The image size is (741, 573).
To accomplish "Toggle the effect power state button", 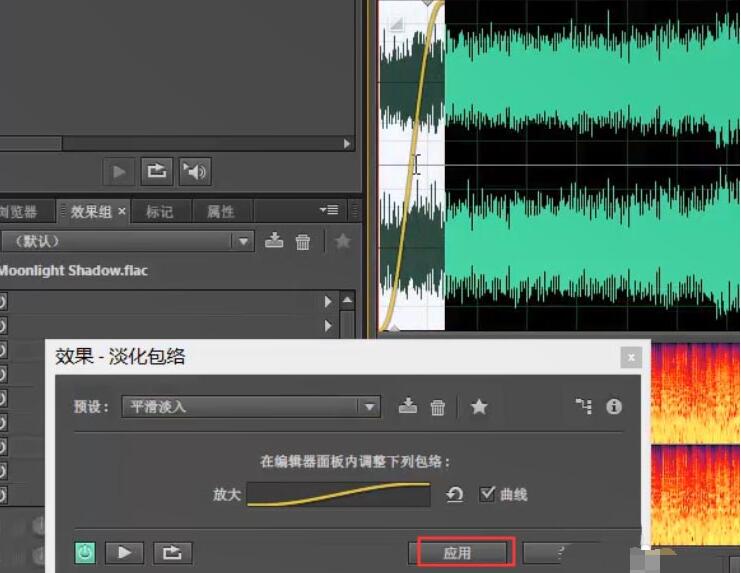I will coord(86,552).
